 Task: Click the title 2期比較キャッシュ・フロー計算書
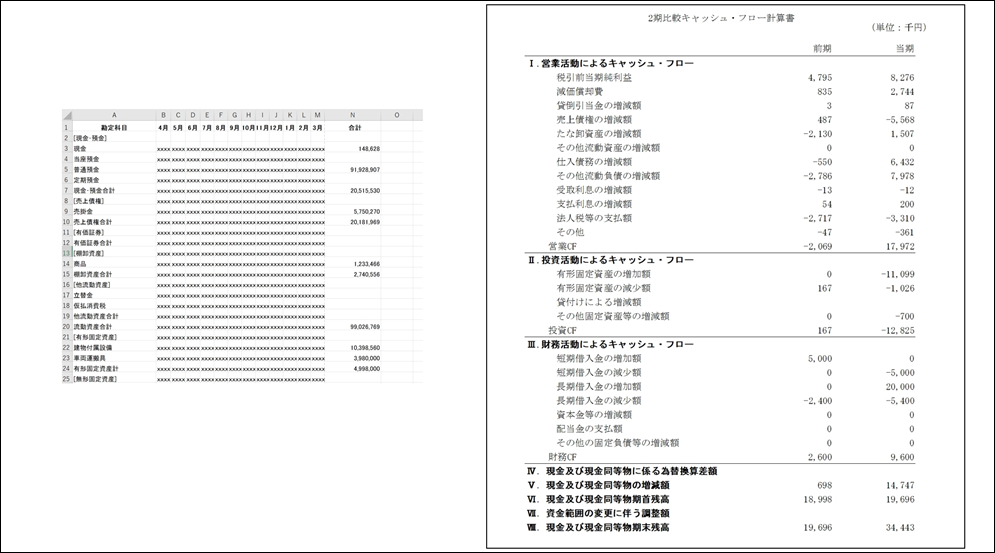(x=721, y=18)
